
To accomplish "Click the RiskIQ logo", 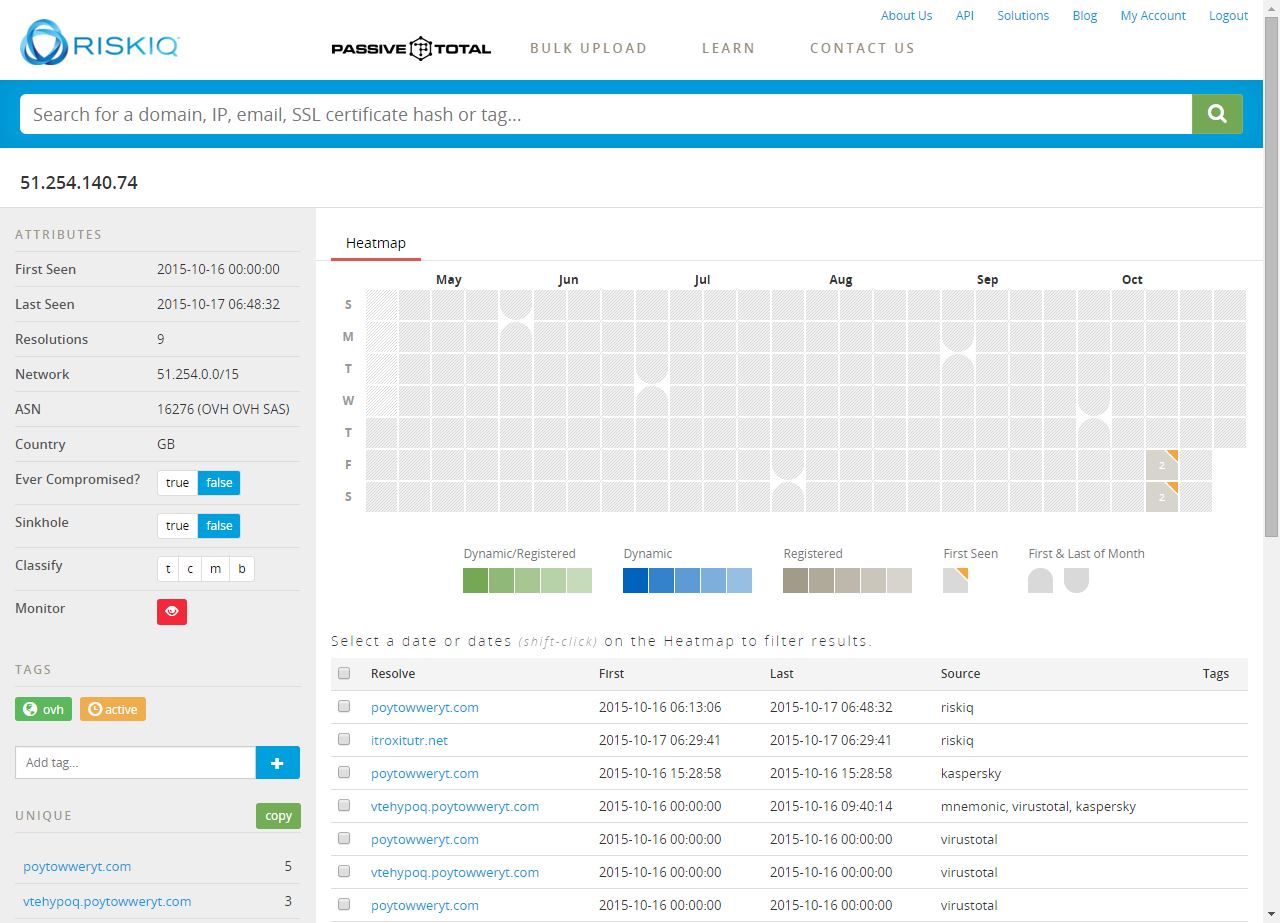I will click(x=99, y=43).
